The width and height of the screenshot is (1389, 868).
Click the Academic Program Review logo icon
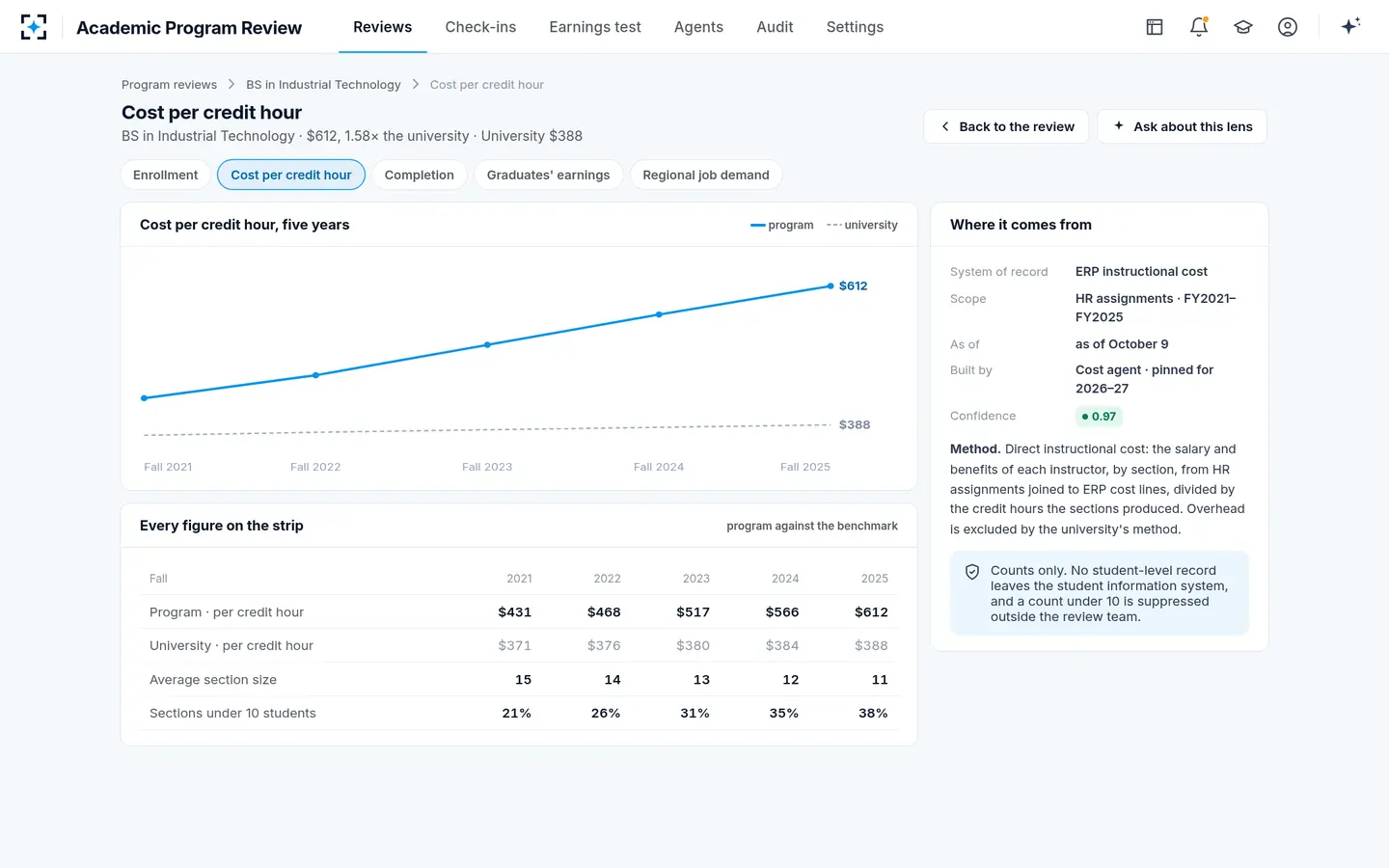tap(34, 27)
